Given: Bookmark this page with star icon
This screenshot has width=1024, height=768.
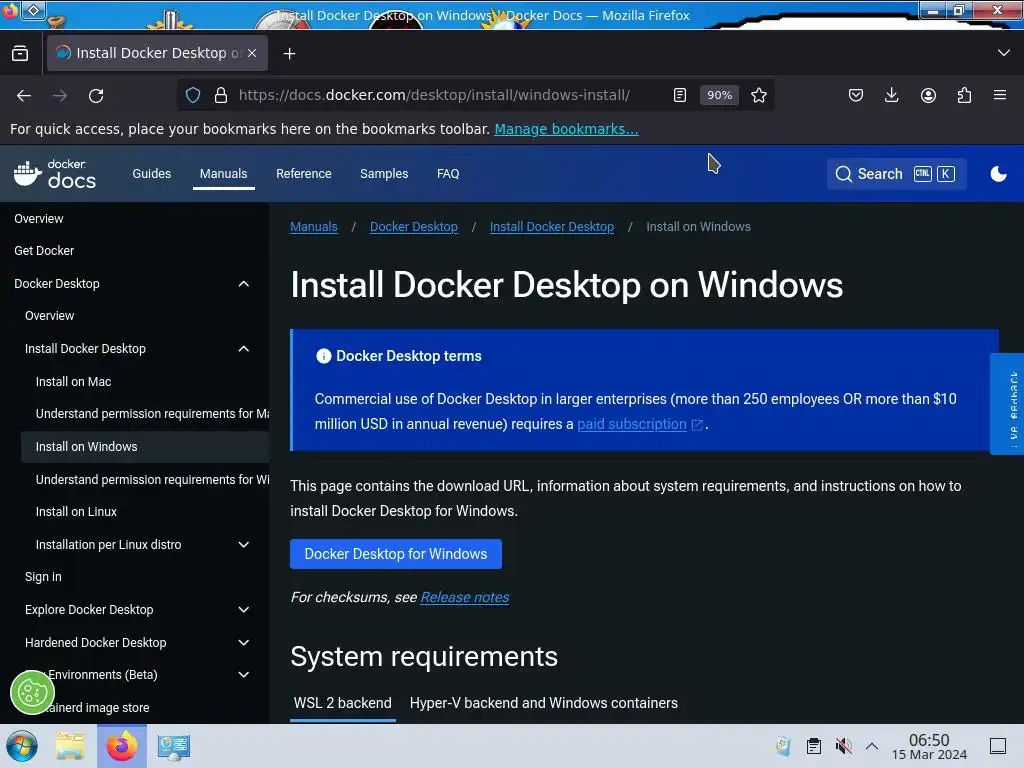Looking at the screenshot, I should 758,95.
